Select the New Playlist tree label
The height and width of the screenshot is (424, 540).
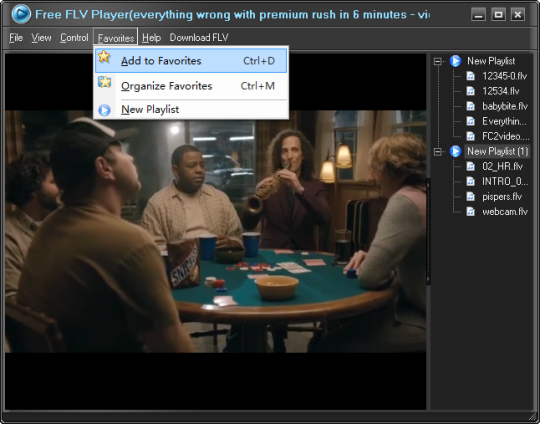click(x=491, y=61)
